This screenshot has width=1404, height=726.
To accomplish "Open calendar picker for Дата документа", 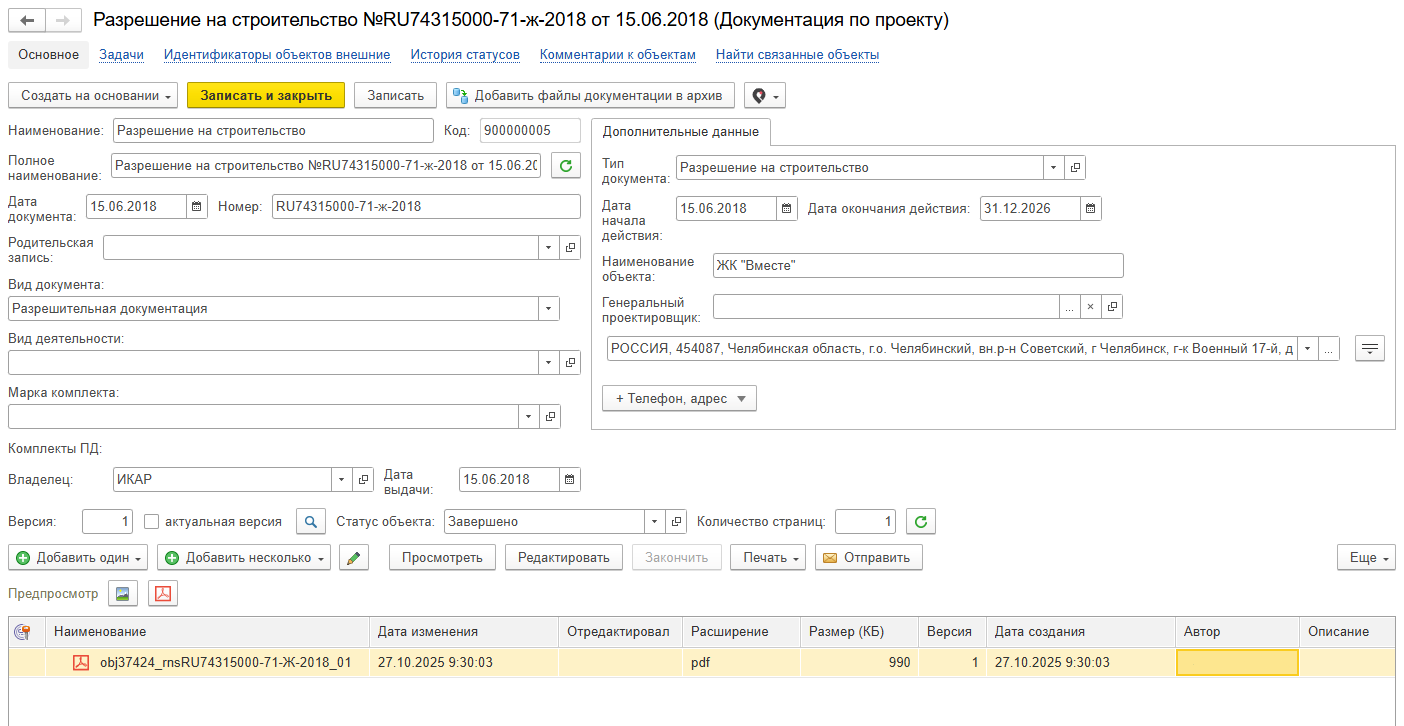I will click(x=197, y=207).
